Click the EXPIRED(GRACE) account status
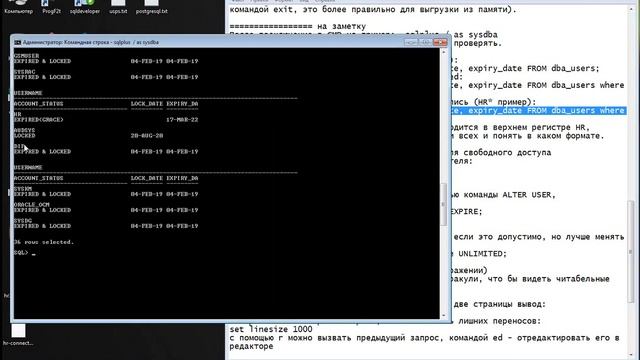This screenshot has height=360, width=640. click(39, 120)
